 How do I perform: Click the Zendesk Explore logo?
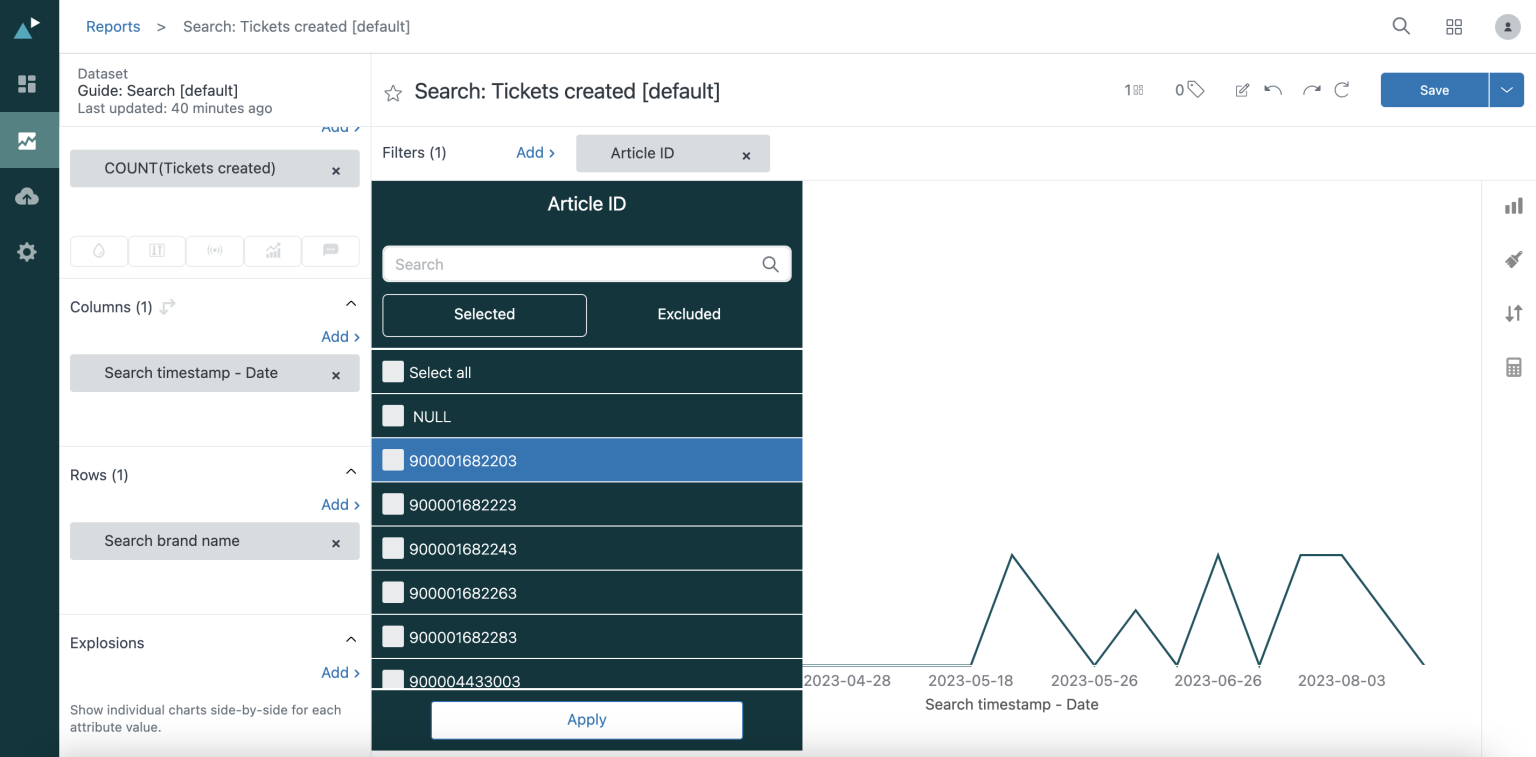(x=27, y=27)
